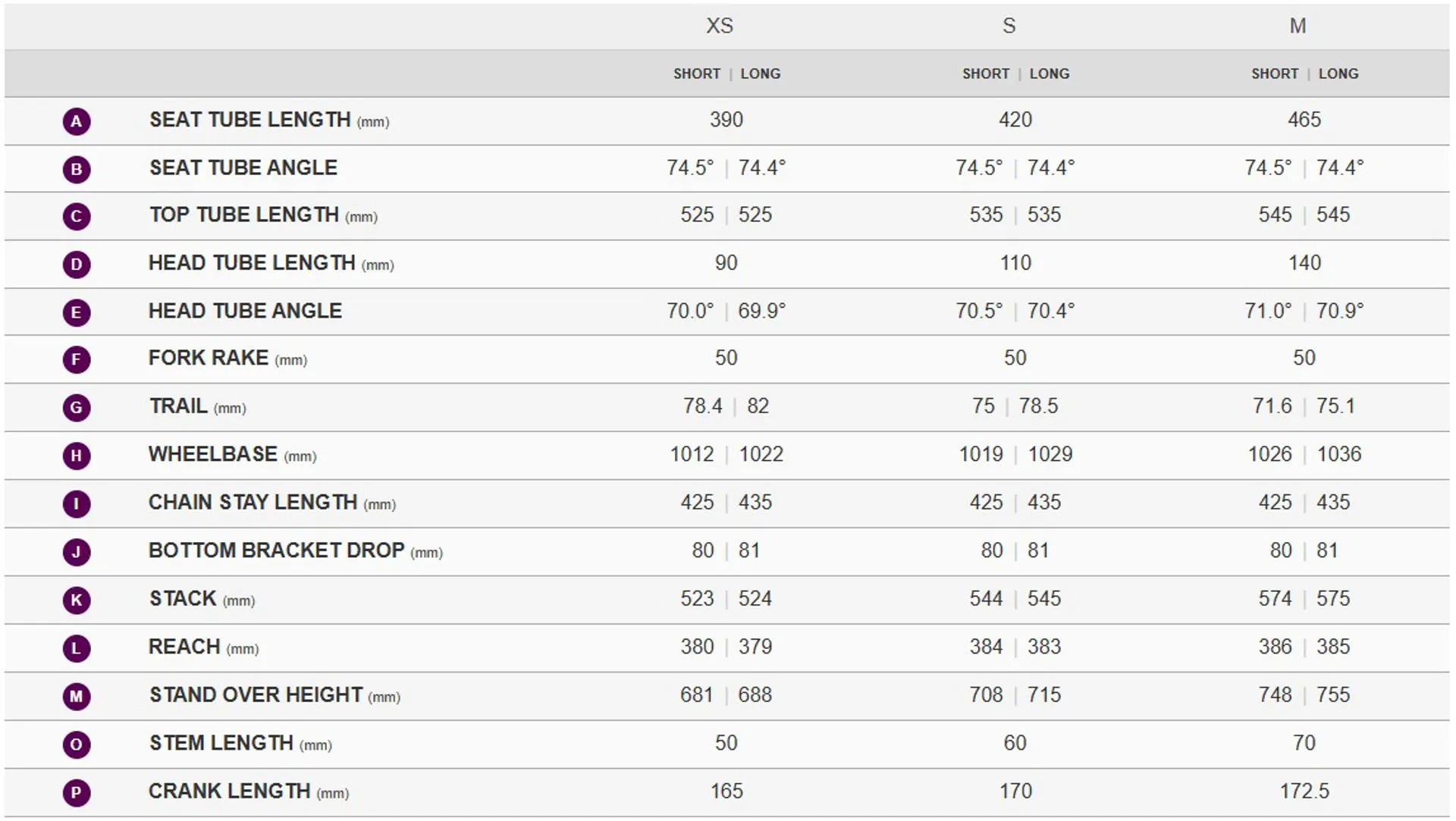Select the M size column header
Image resolution: width=1456 pixels, height=821 pixels.
[1298, 27]
